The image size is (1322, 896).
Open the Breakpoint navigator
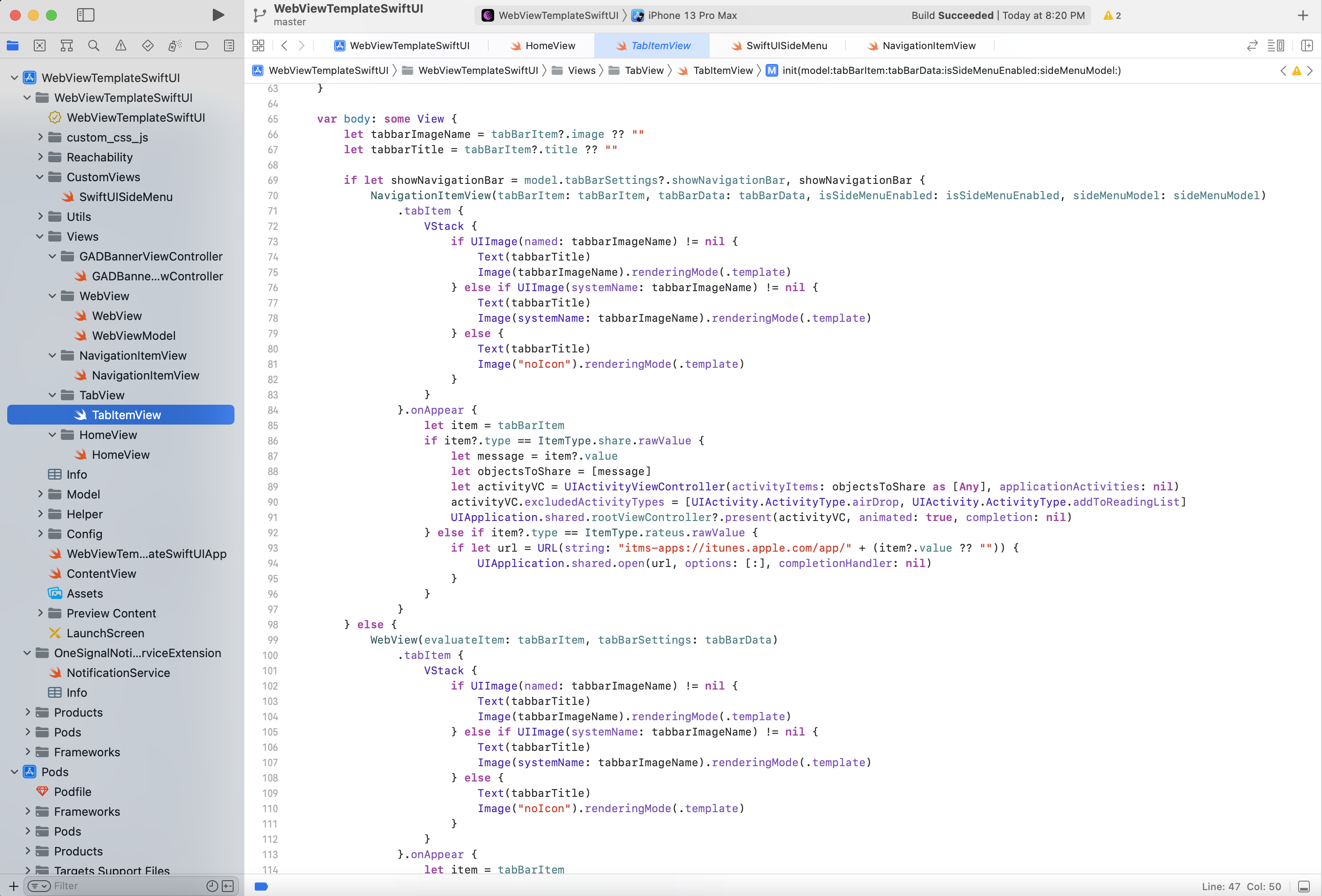[x=202, y=46]
